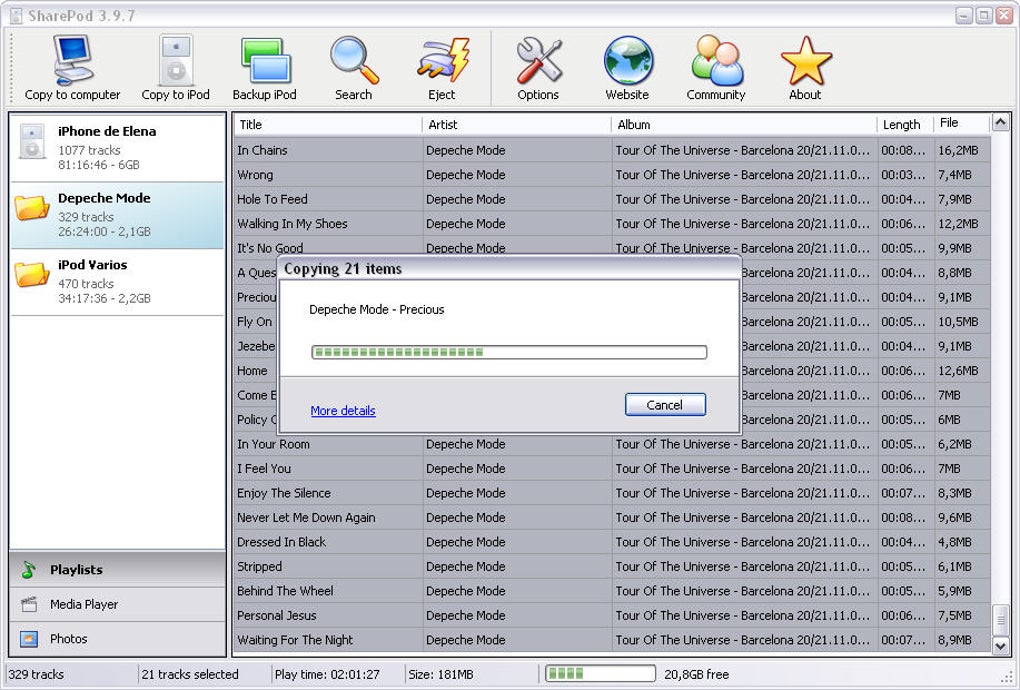Click the copy progress bar in dialog
Screen dimensions: 1020x690
coord(509,352)
